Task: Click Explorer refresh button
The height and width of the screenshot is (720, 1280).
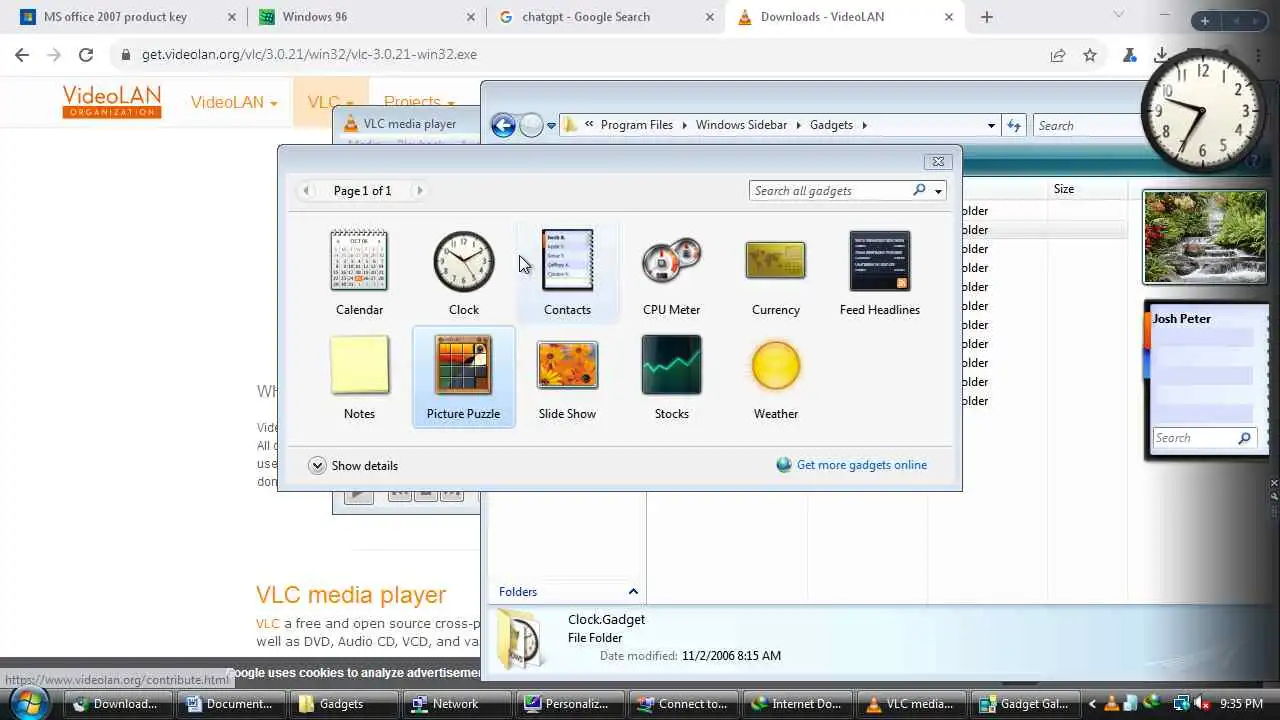Action: pyautogui.click(x=1014, y=125)
